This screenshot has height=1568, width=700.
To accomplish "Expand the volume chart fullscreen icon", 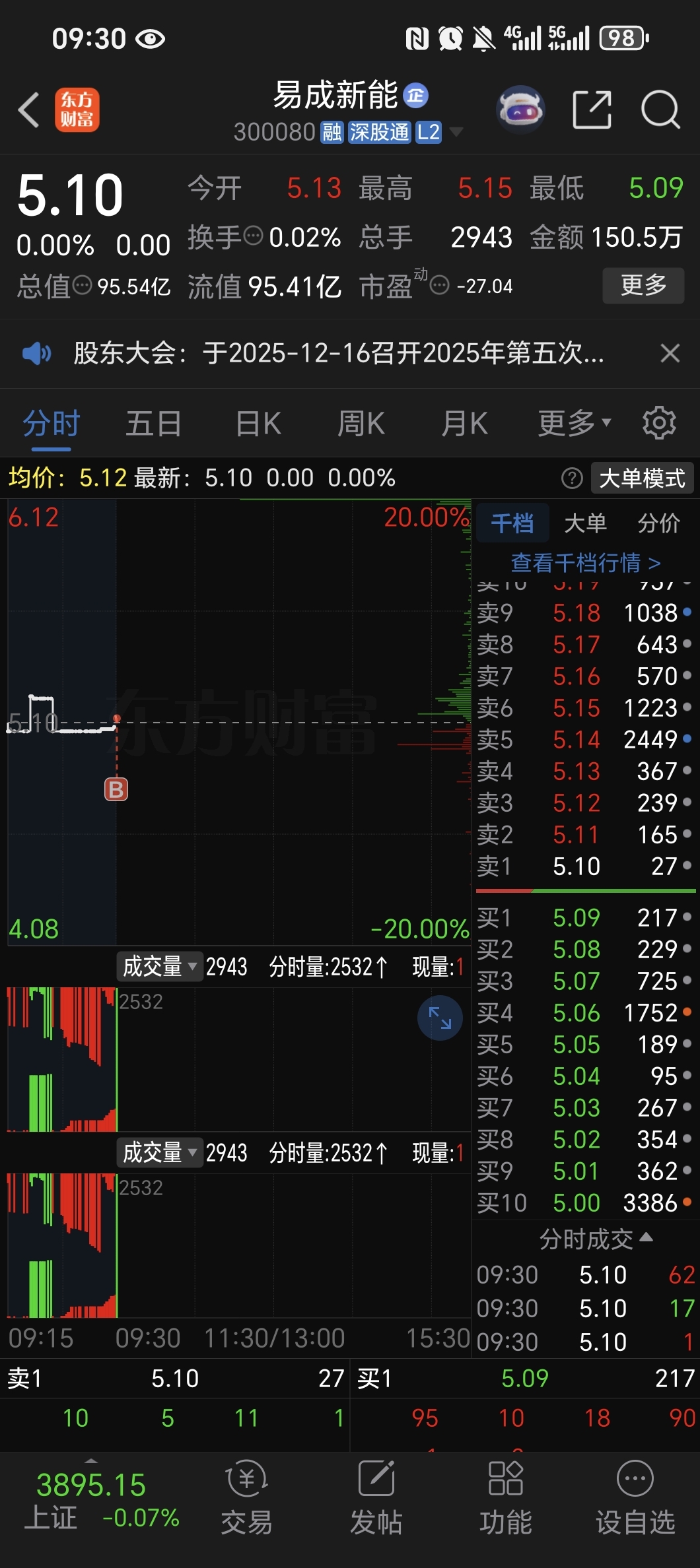I will (x=440, y=1018).
